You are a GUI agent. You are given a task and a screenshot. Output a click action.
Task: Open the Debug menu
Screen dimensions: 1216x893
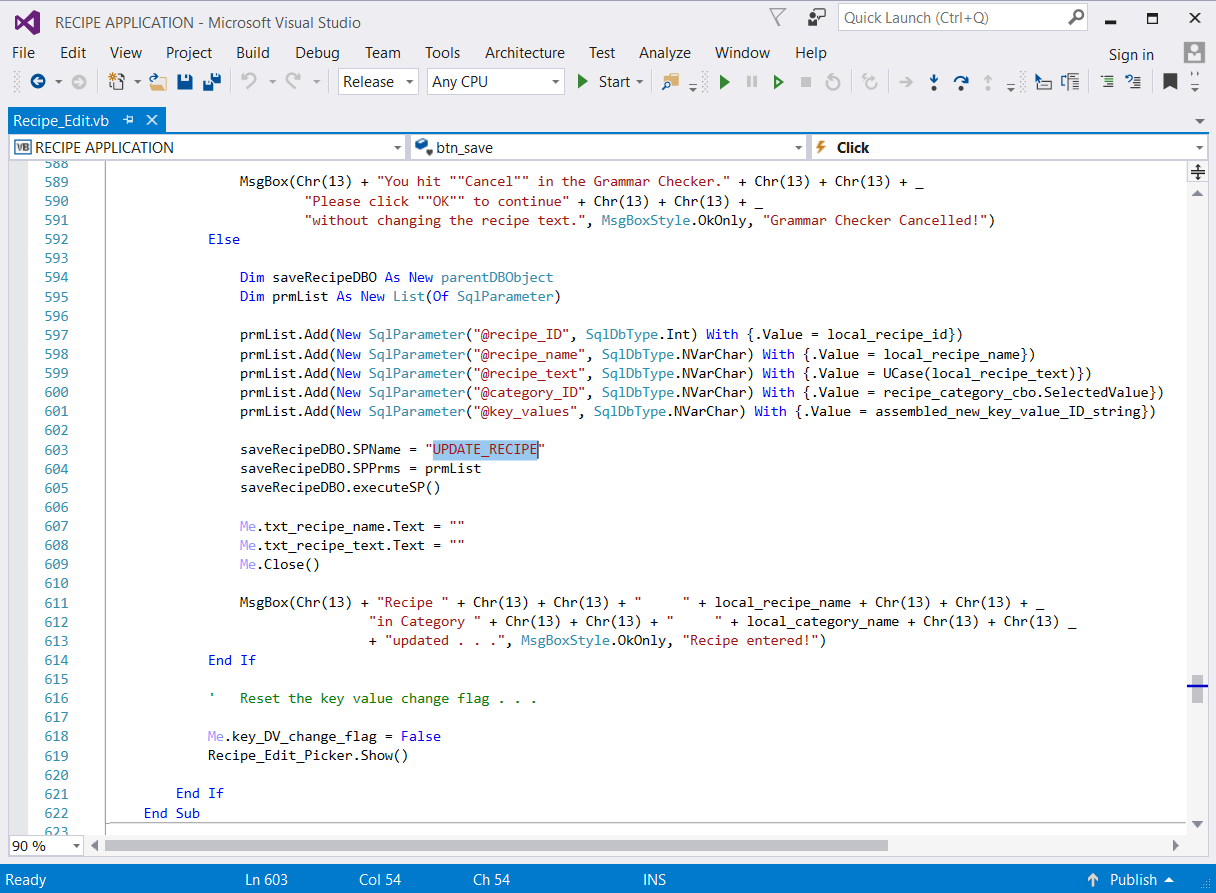317,53
